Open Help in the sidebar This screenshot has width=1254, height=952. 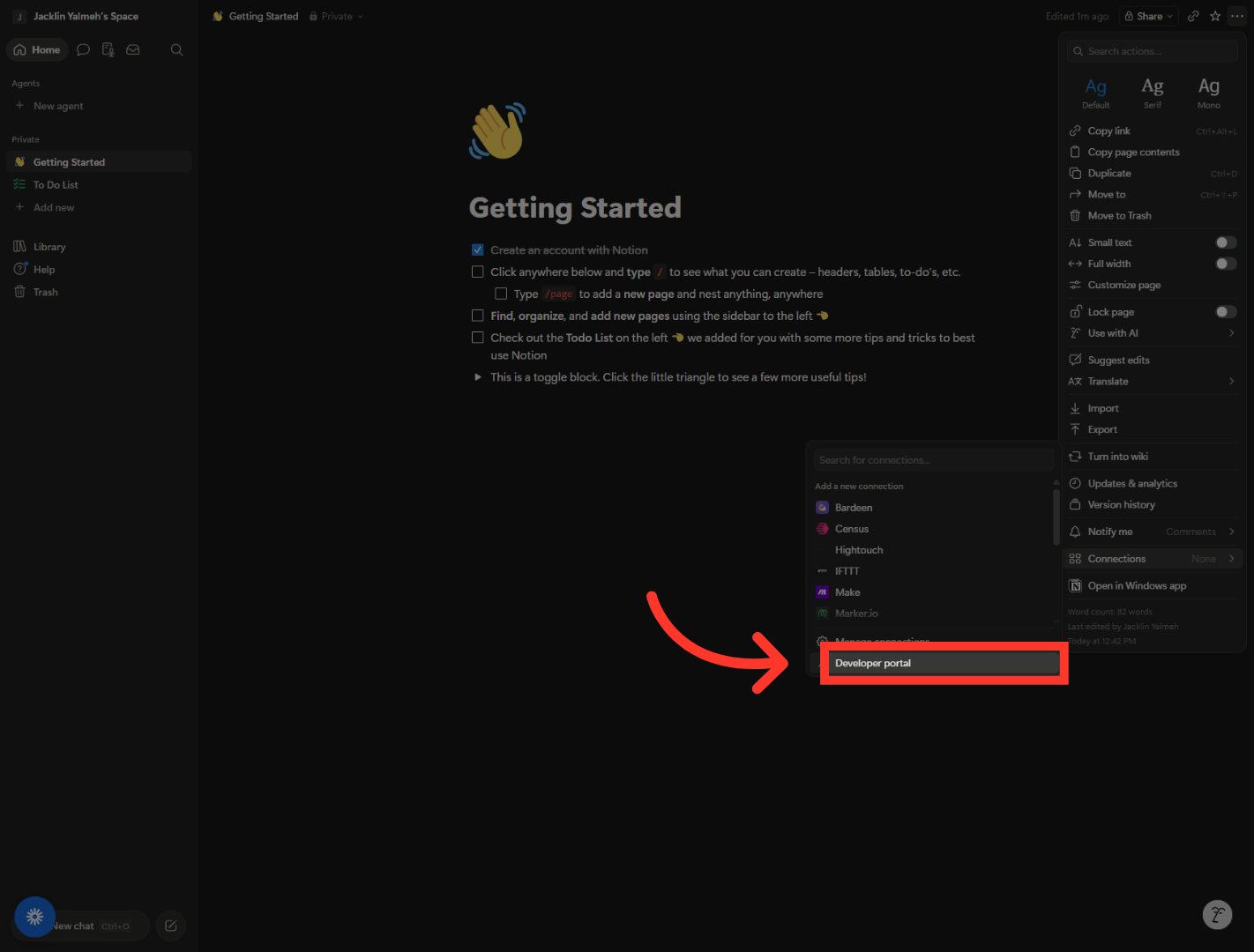coord(98,270)
